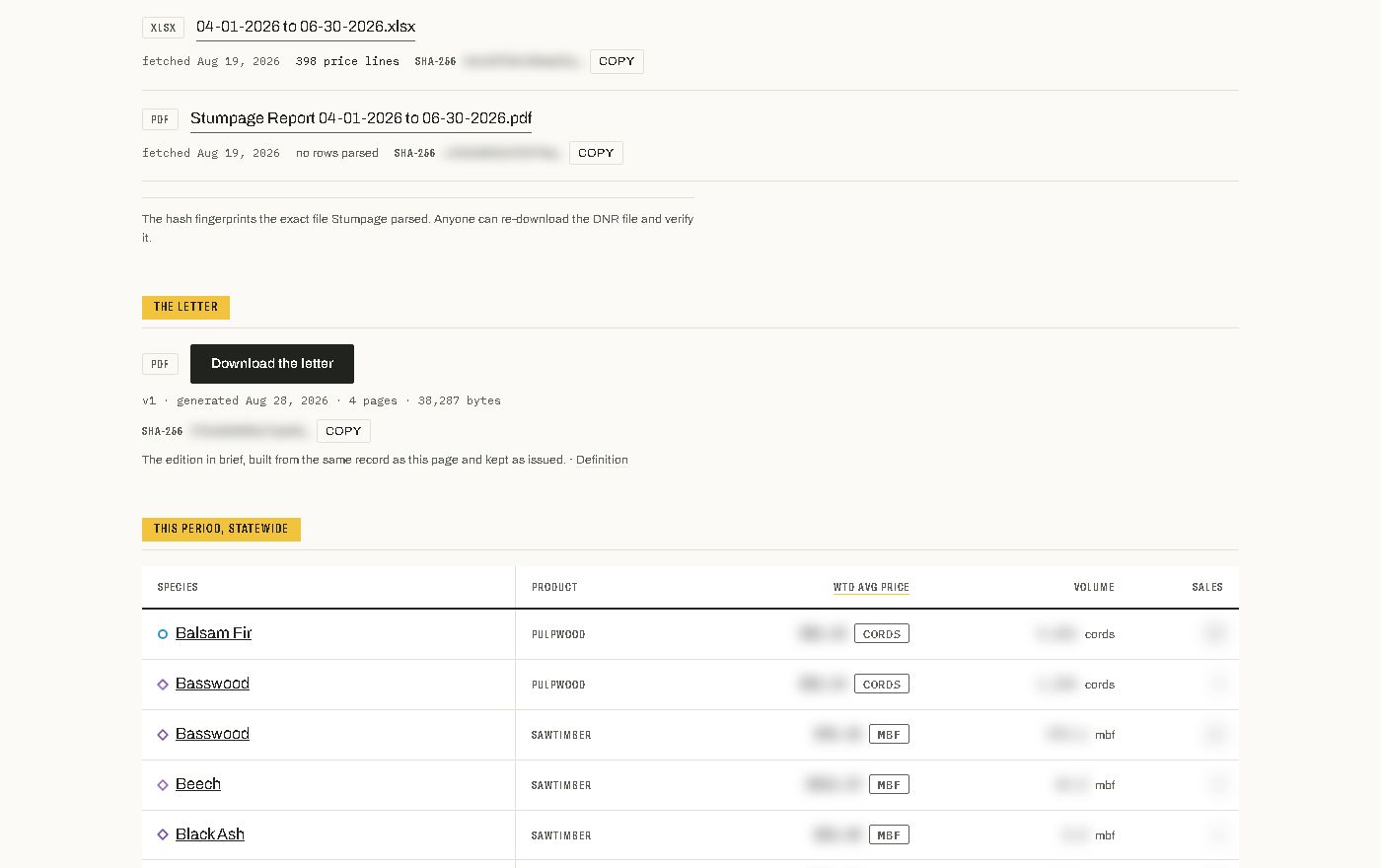The width and height of the screenshot is (1381, 868).
Task: Click the VOLUME column header
Action: point(1094,587)
